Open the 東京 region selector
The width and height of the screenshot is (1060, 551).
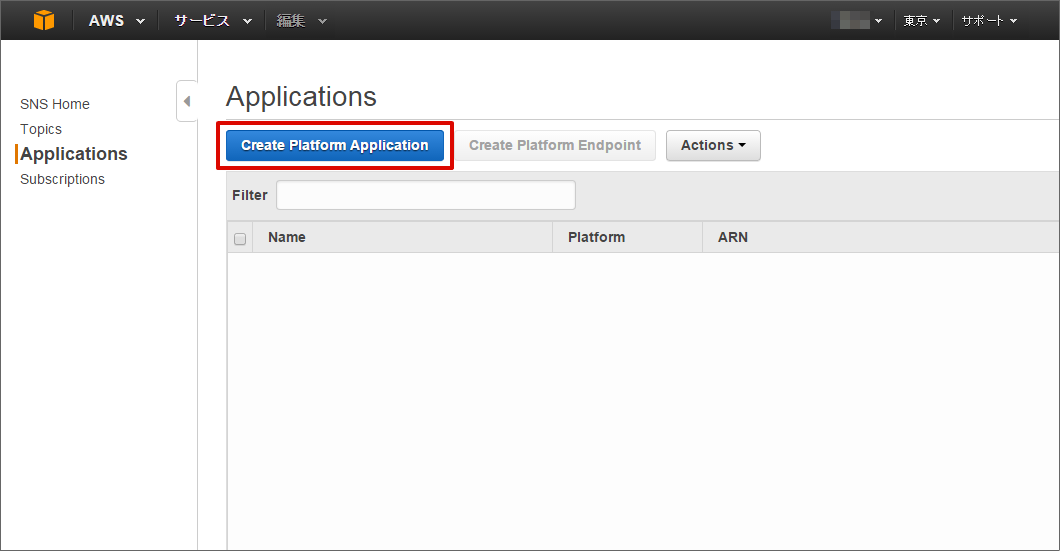click(922, 20)
